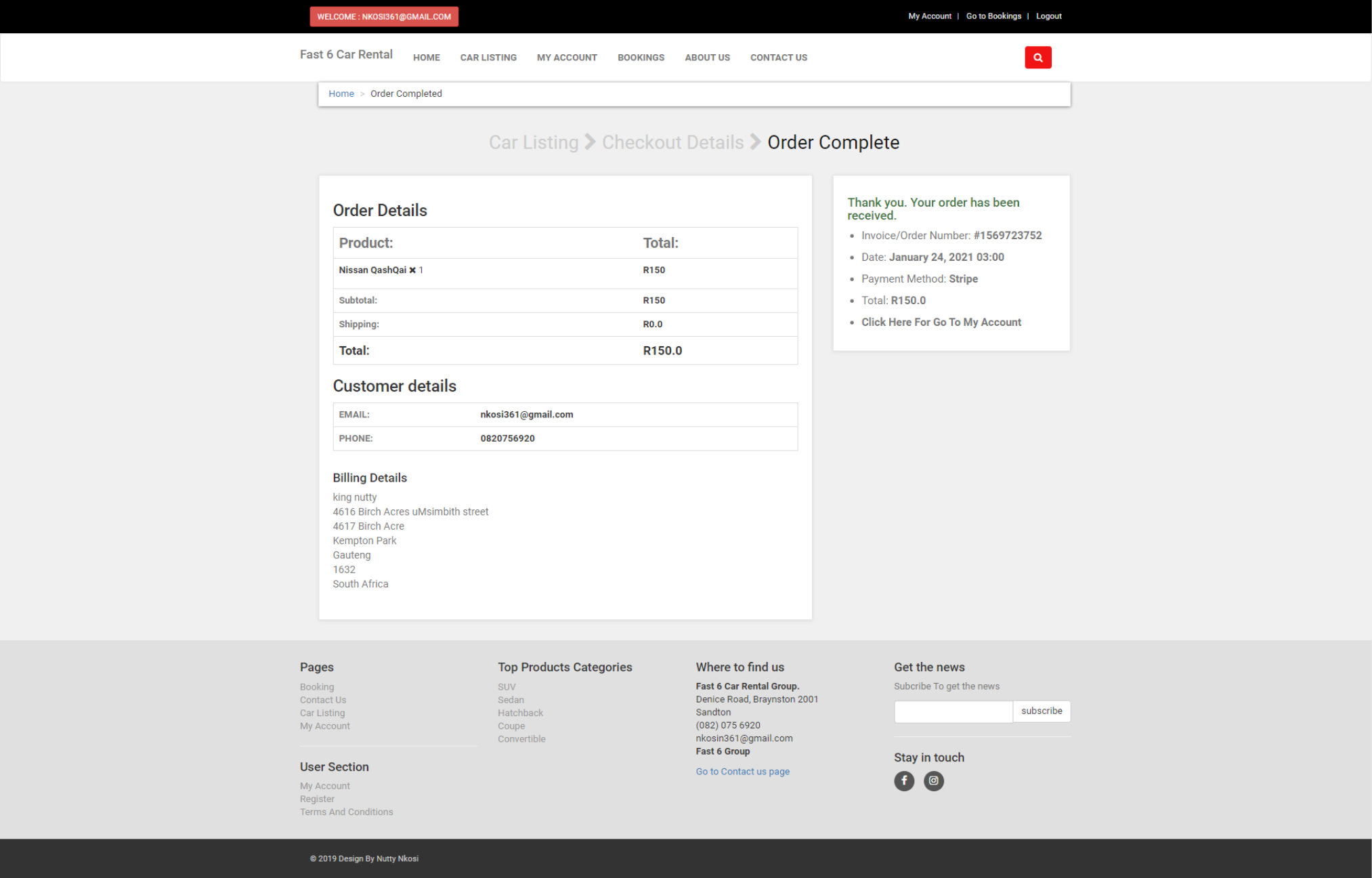Click the subscribe button for news
Viewport: 1372px width, 878px height.
pyautogui.click(x=1041, y=711)
